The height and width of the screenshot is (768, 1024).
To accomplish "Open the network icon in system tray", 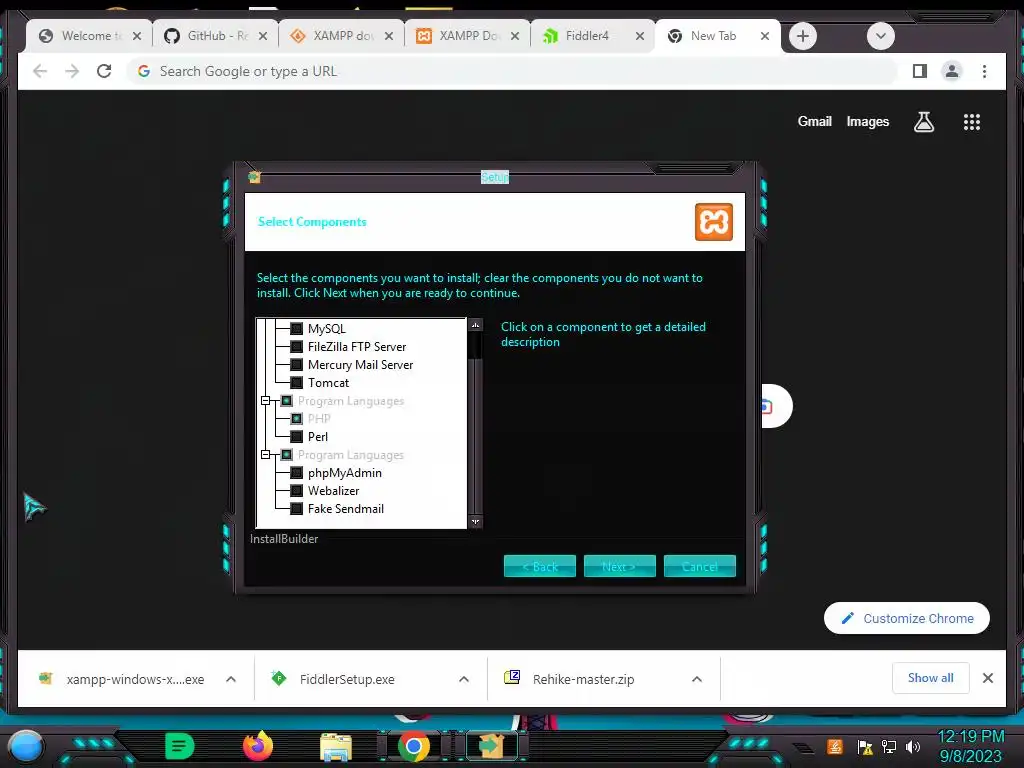I will [889, 746].
